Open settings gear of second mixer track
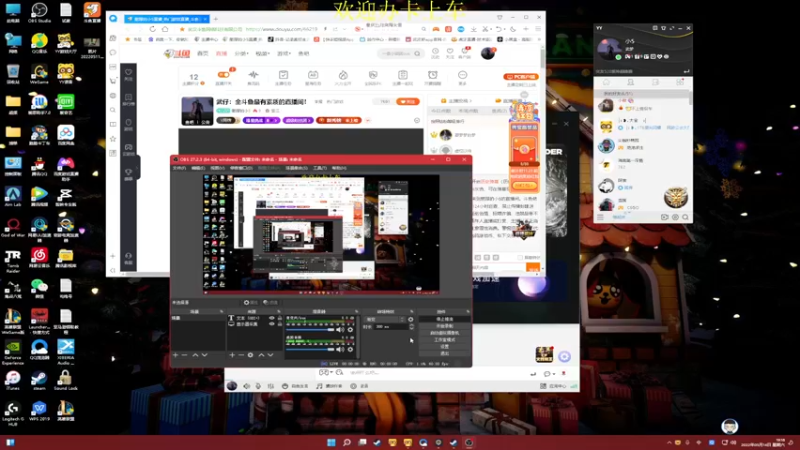Screen dimensions: 800x450 pyautogui.click(x=350, y=349)
